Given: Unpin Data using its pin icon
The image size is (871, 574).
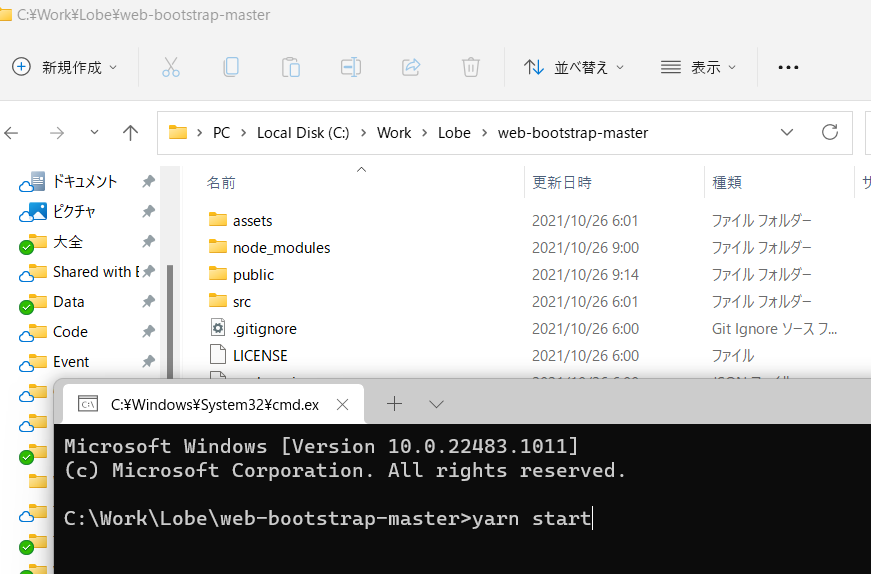Looking at the screenshot, I should [148, 301].
